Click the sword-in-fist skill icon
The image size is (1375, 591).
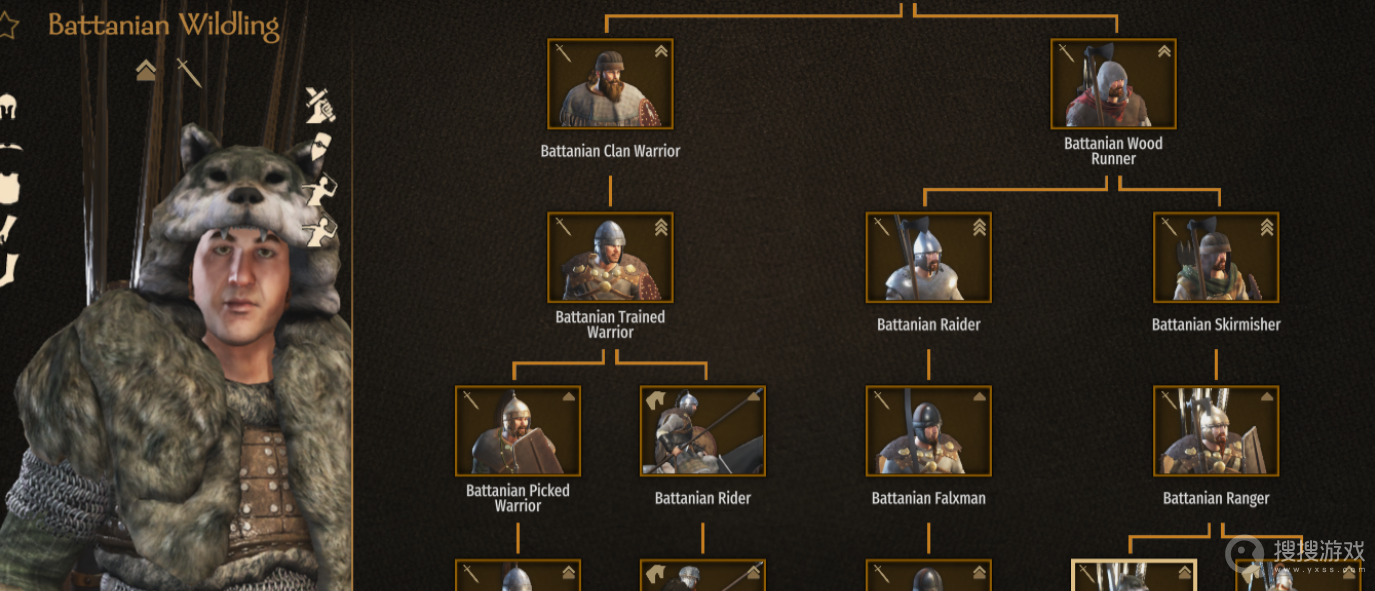pos(320,102)
